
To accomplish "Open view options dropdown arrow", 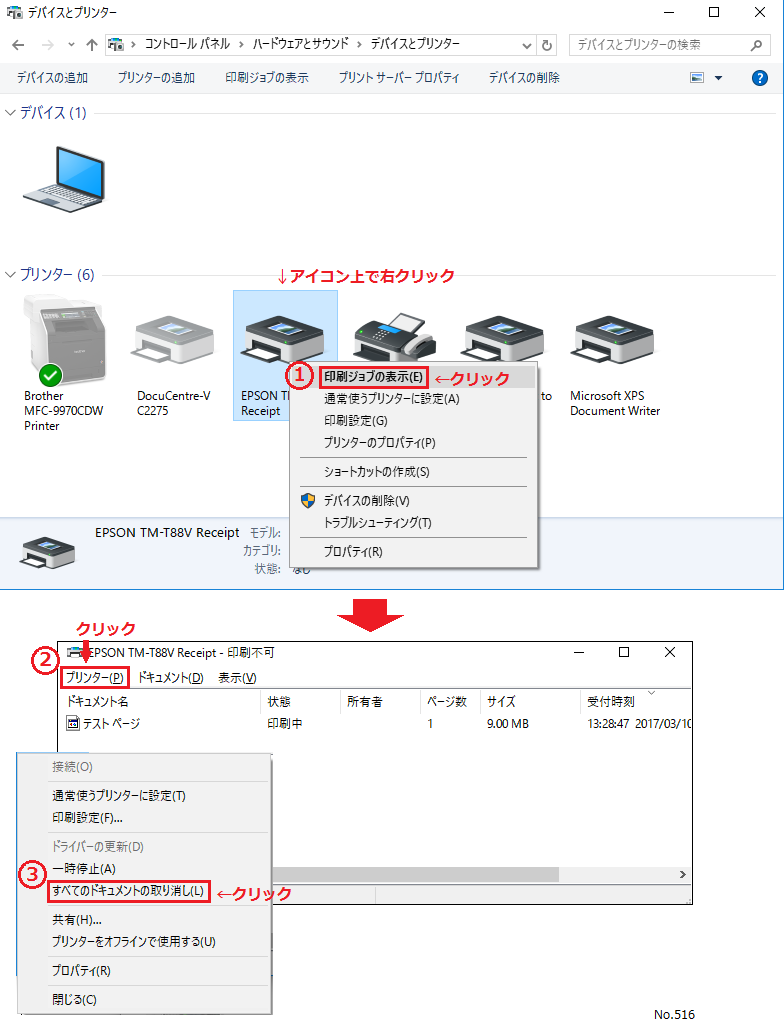I will pyautogui.click(x=718, y=78).
